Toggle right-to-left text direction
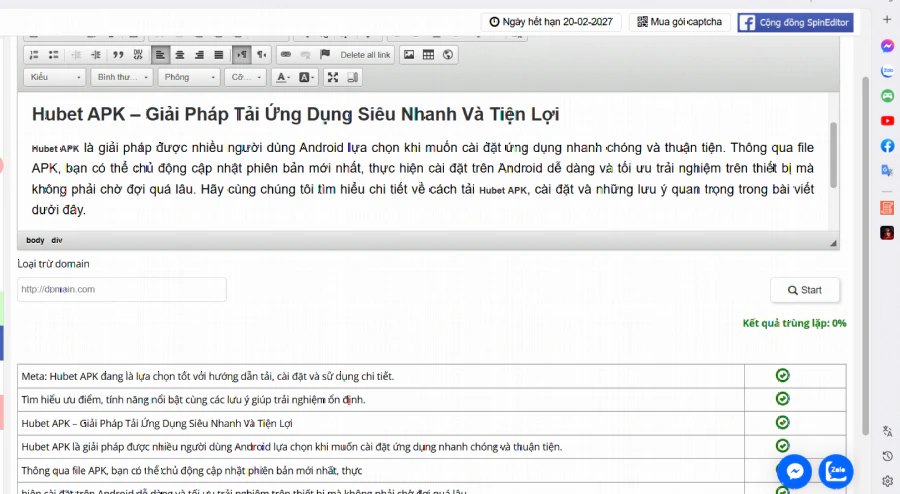 [261, 55]
